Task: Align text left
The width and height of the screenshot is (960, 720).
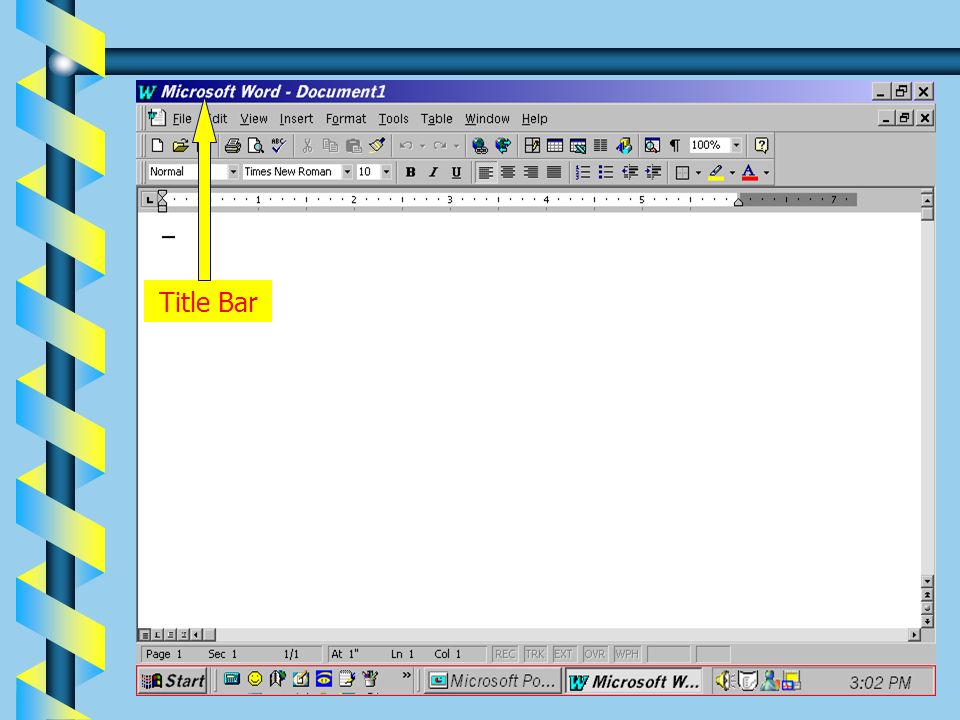Action: tap(485, 173)
